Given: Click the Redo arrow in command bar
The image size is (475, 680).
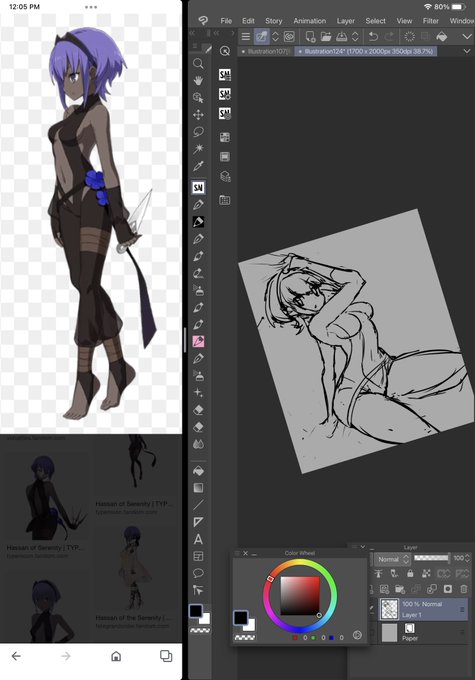Looking at the screenshot, I should (x=389, y=36).
